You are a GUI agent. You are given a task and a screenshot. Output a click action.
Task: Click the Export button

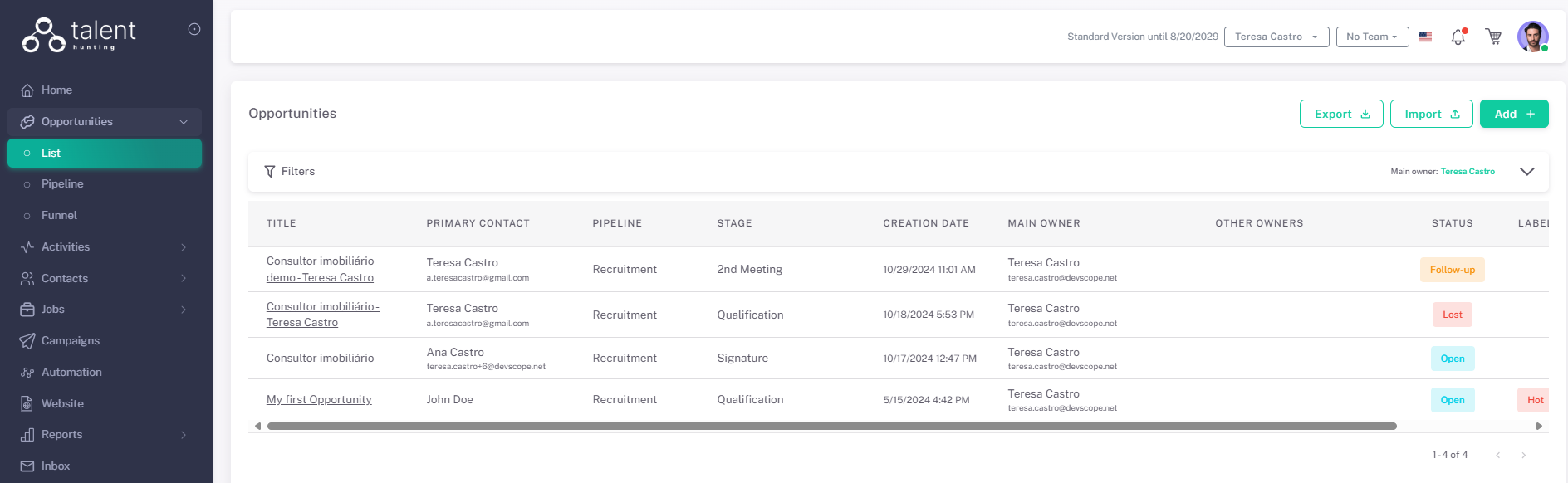coord(1340,114)
